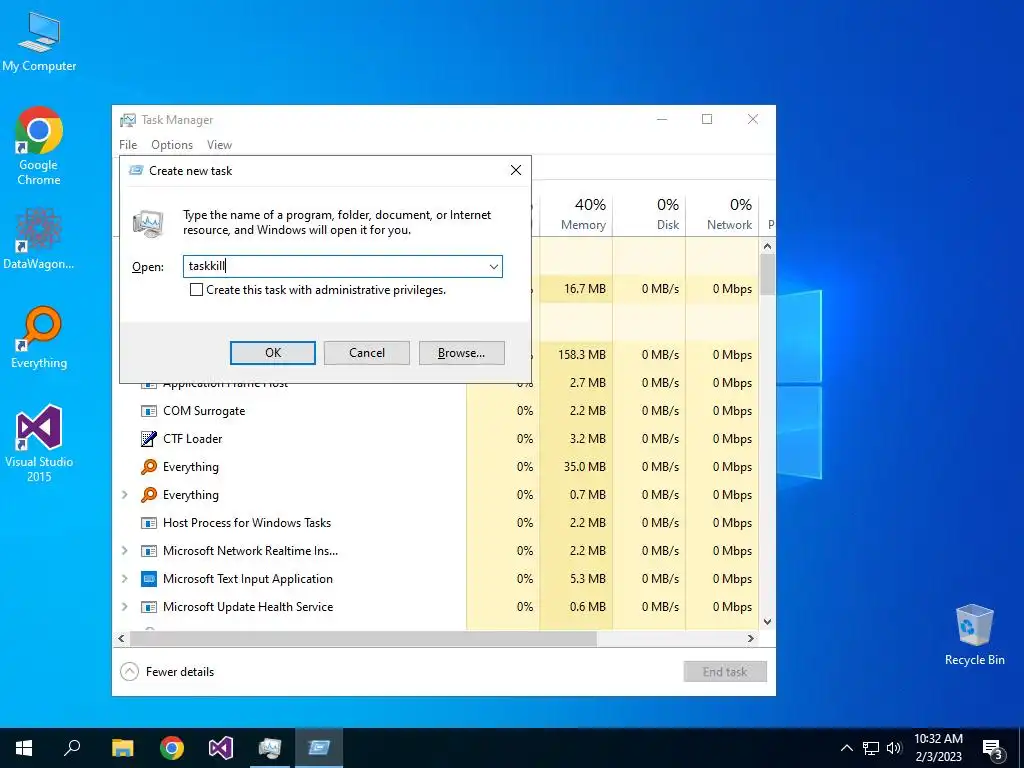This screenshot has width=1024, height=768.
Task: Expand the Microsoft Network Realtime Inspection row
Action: (125, 551)
